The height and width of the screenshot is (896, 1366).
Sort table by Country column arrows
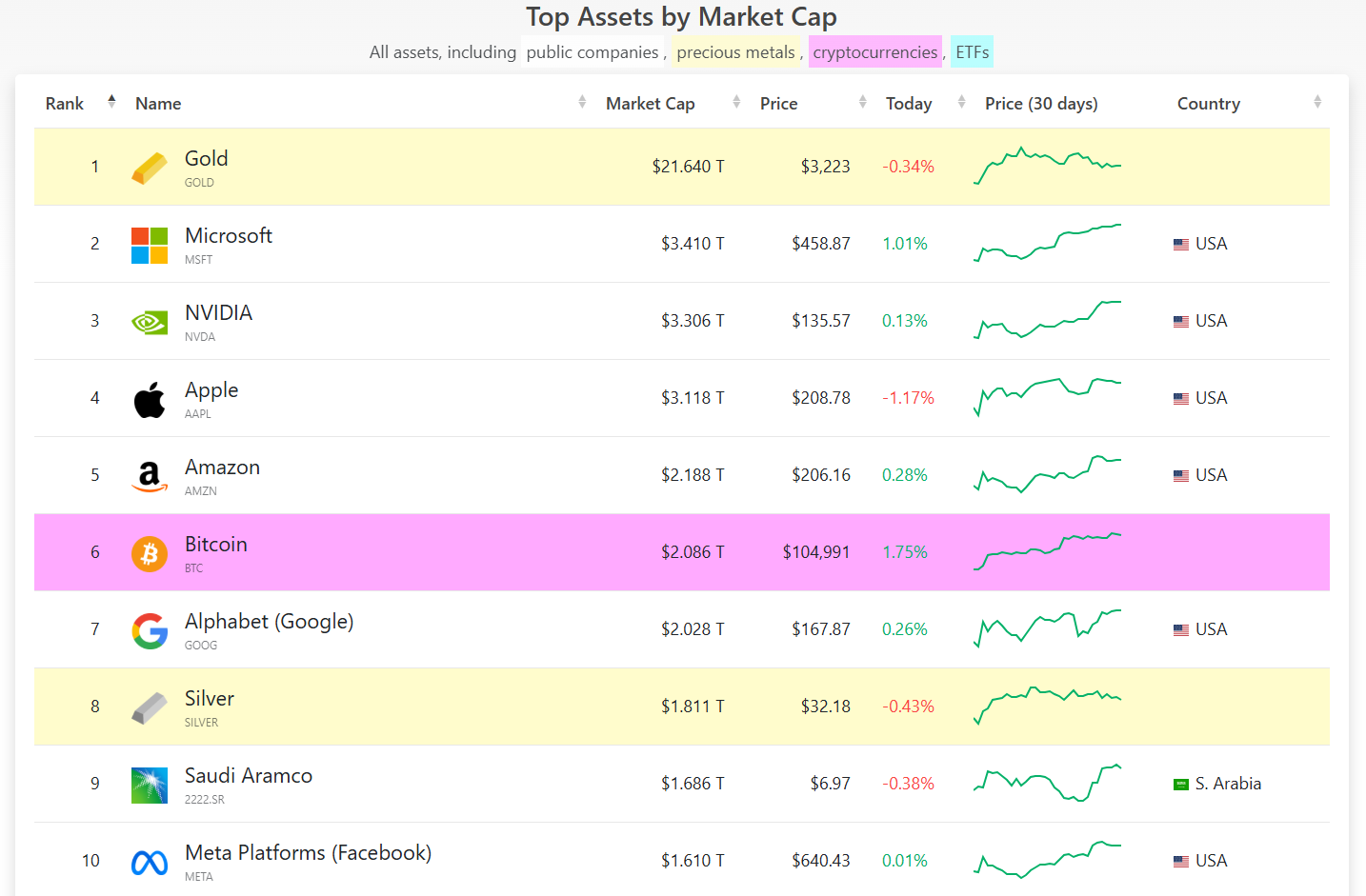coord(1317,102)
